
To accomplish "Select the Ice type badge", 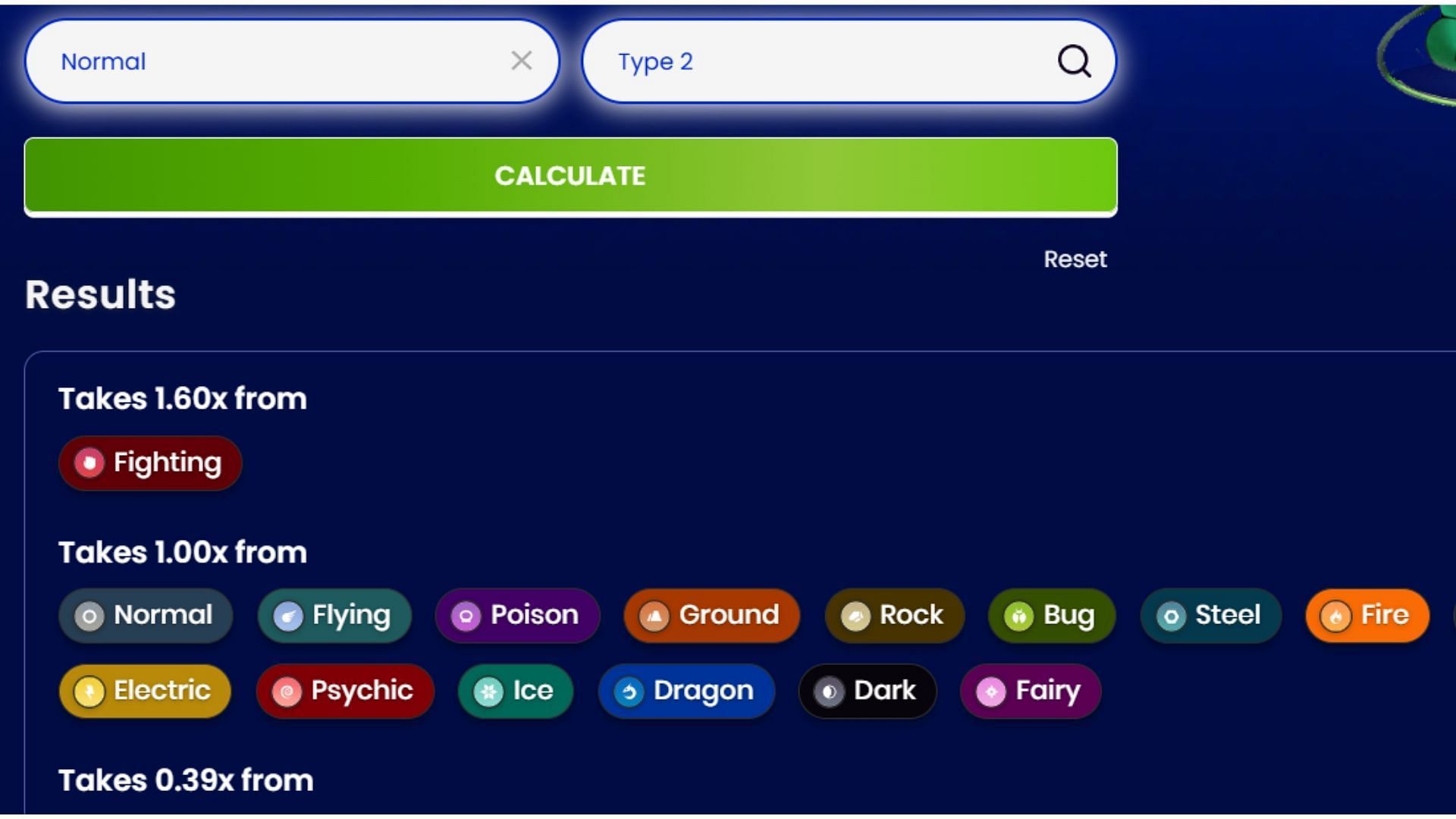I will point(515,690).
